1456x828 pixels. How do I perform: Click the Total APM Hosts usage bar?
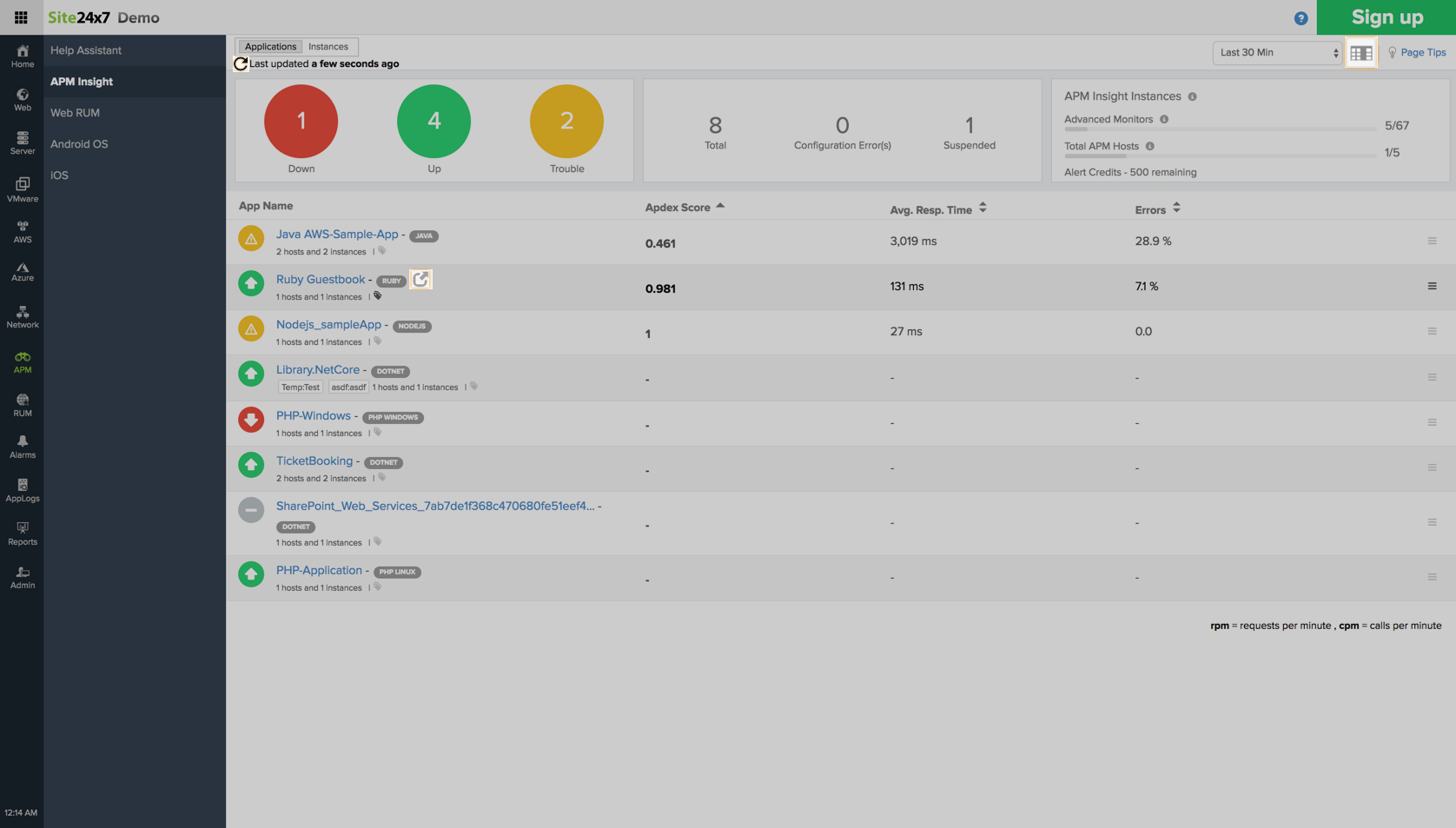pos(1220,156)
